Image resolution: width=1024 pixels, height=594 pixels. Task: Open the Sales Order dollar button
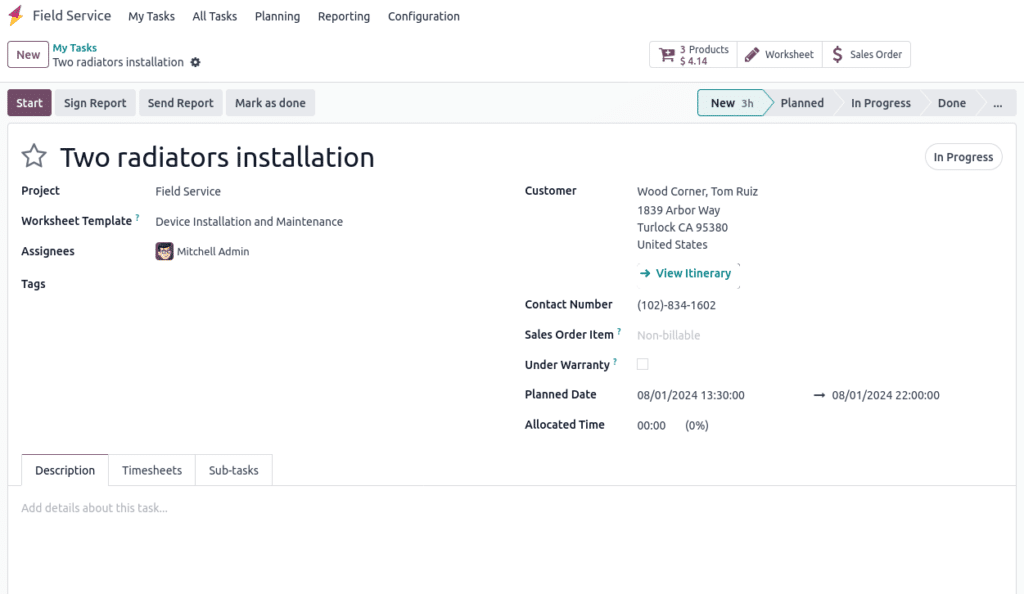866,55
